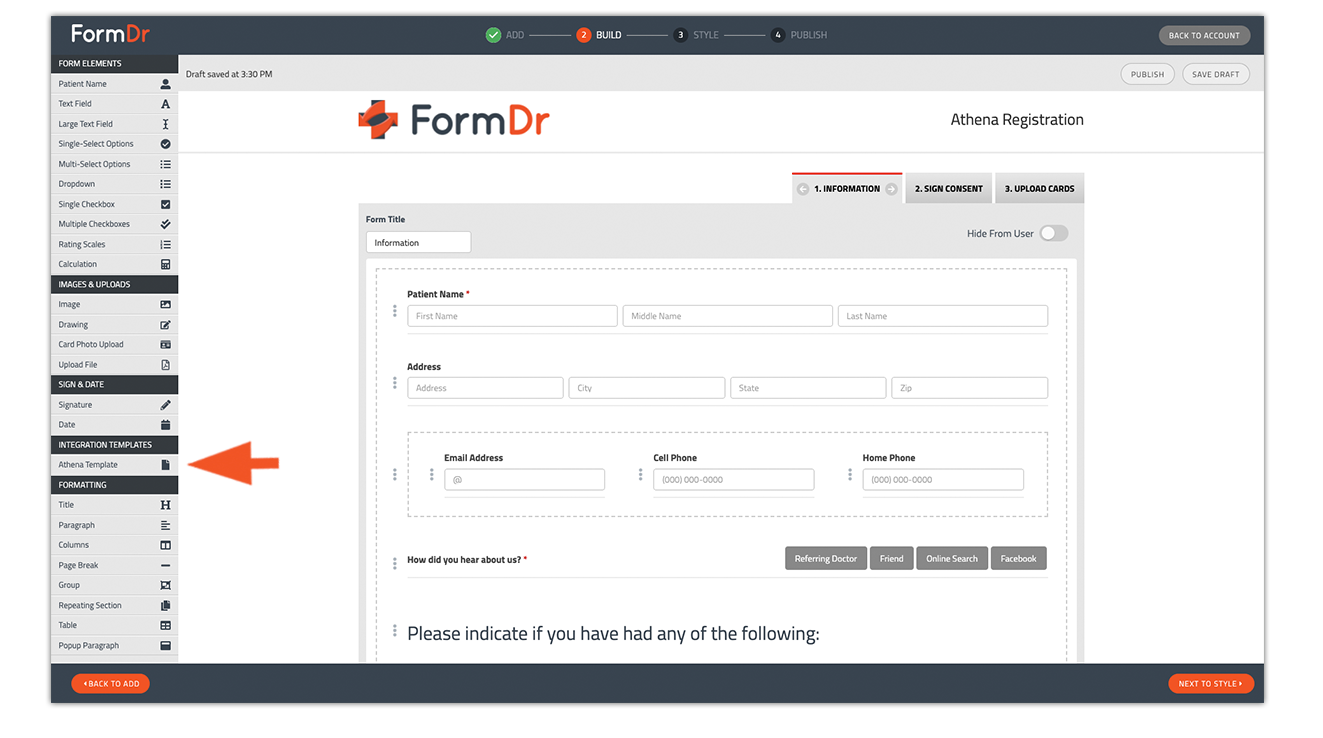Select the Title heading icon

point(166,505)
